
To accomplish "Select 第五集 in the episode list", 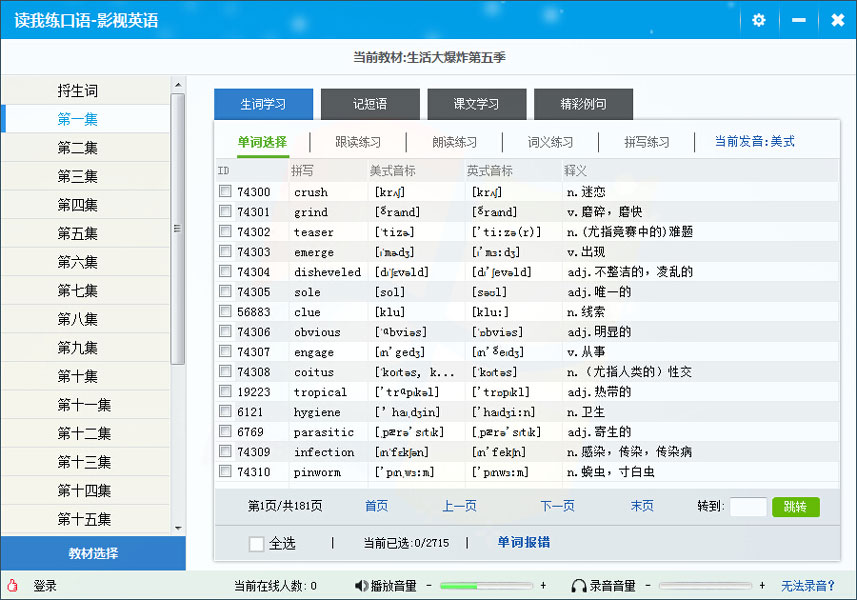I will (x=78, y=233).
